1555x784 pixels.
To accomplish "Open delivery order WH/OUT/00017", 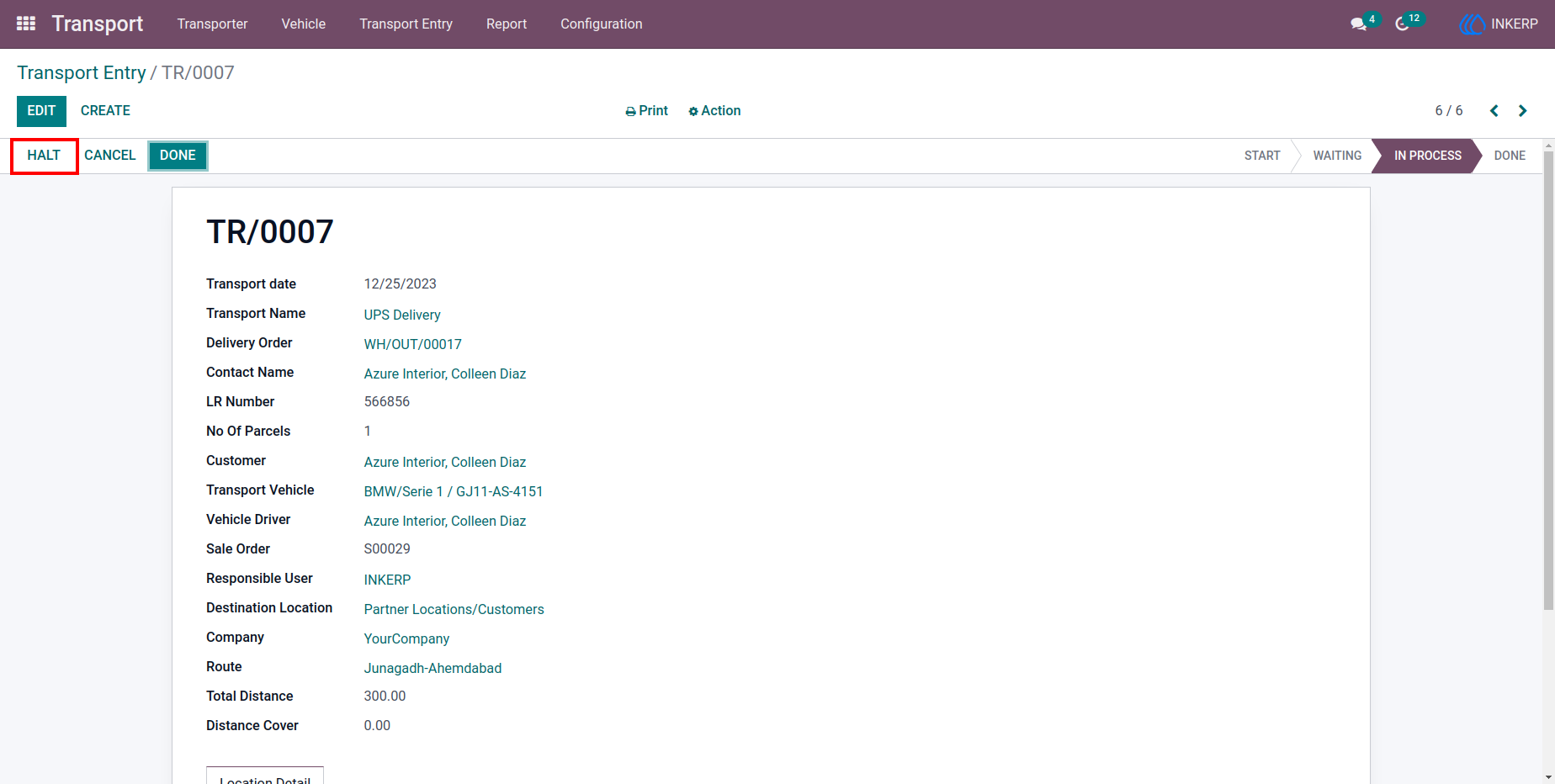I will pyautogui.click(x=412, y=344).
